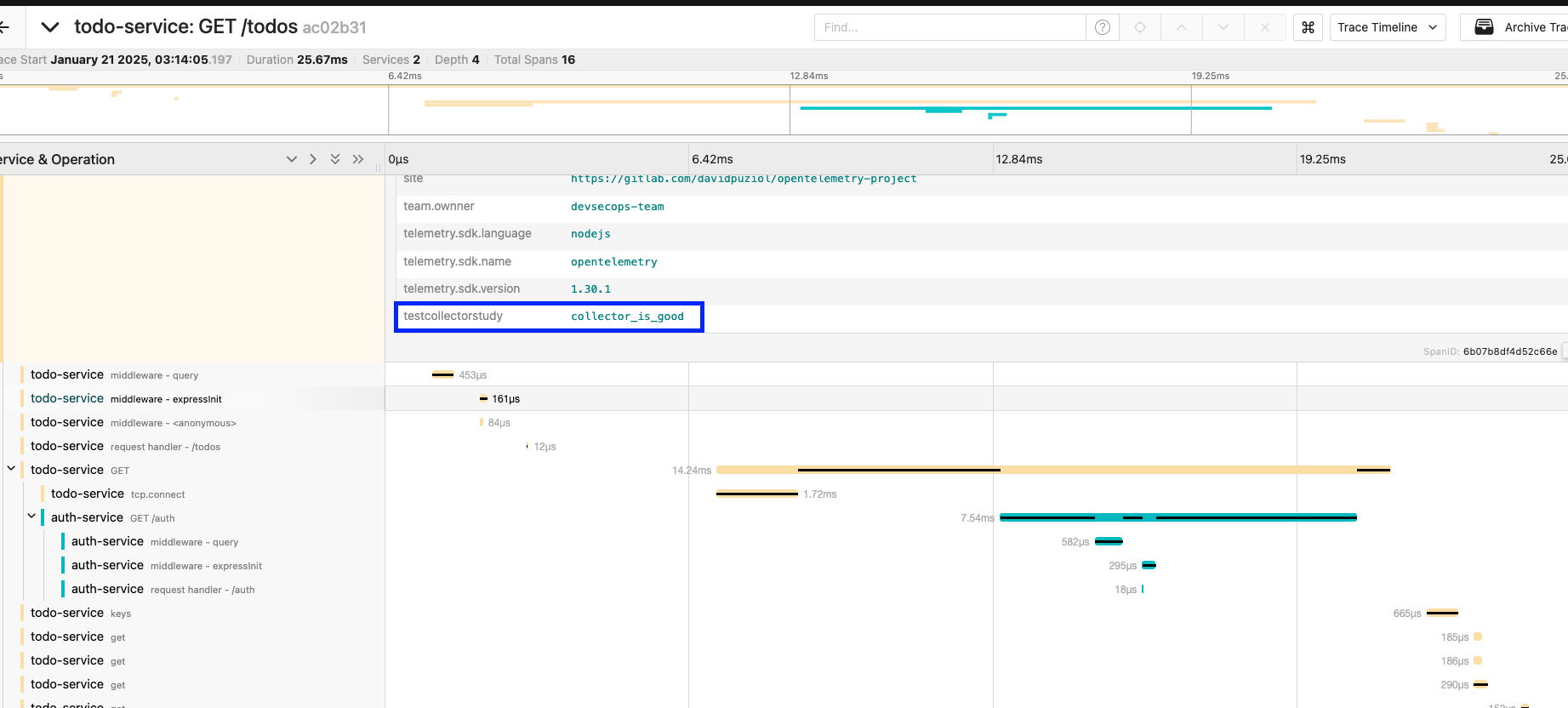
Task: Open the gitlab.com site URL link
Action: click(743, 179)
